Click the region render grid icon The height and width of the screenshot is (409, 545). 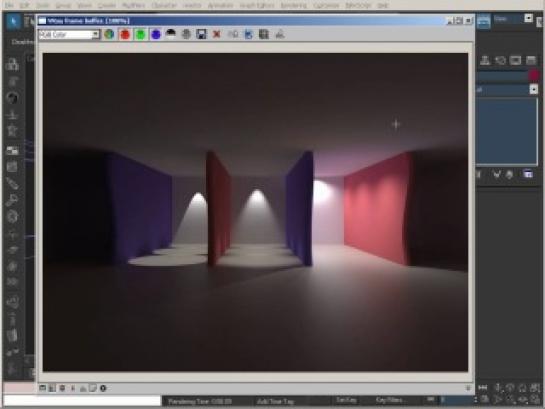[x=264, y=34]
